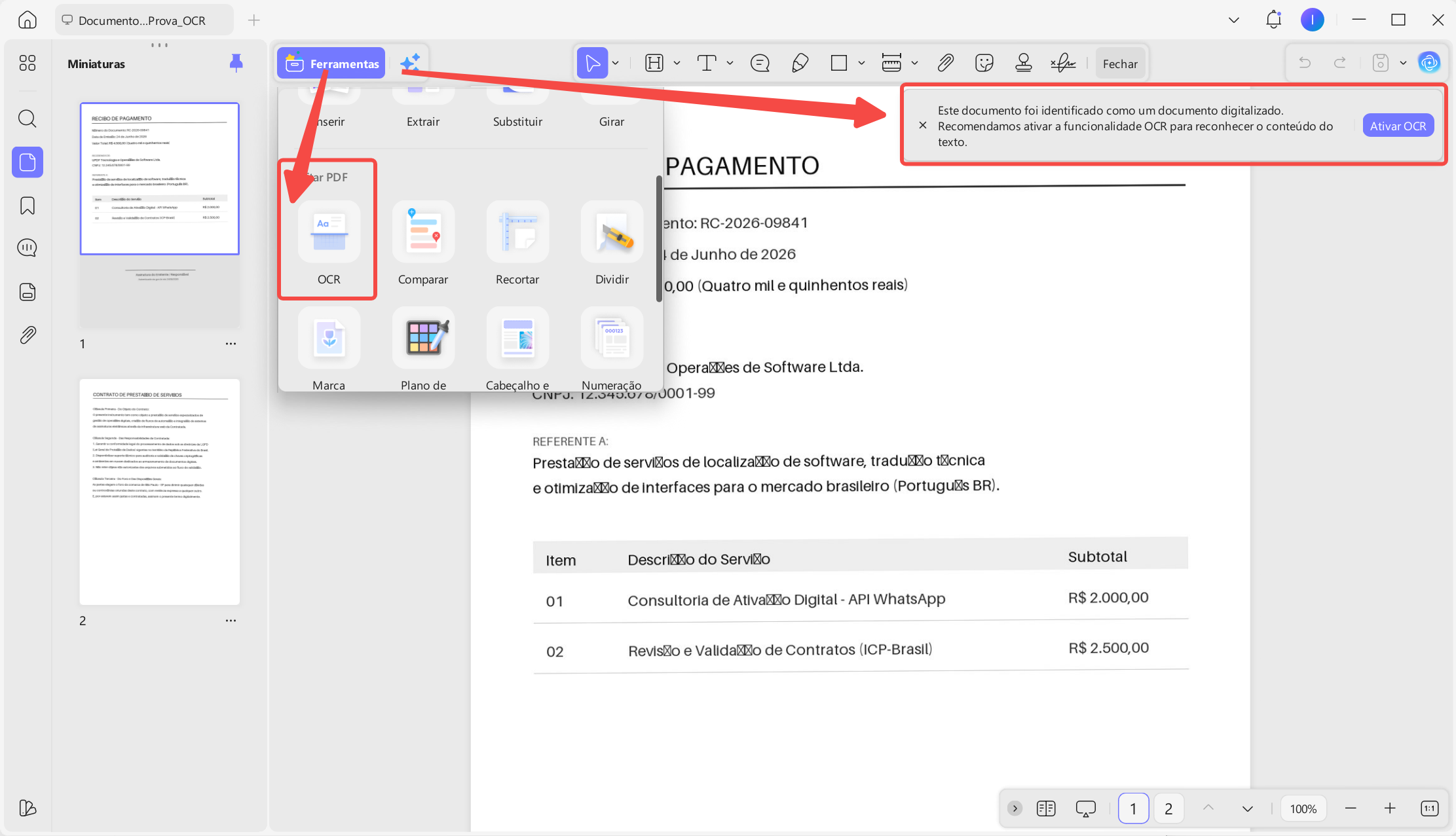Select the comment note tool
The width and height of the screenshot is (1456, 836).
tap(760, 64)
